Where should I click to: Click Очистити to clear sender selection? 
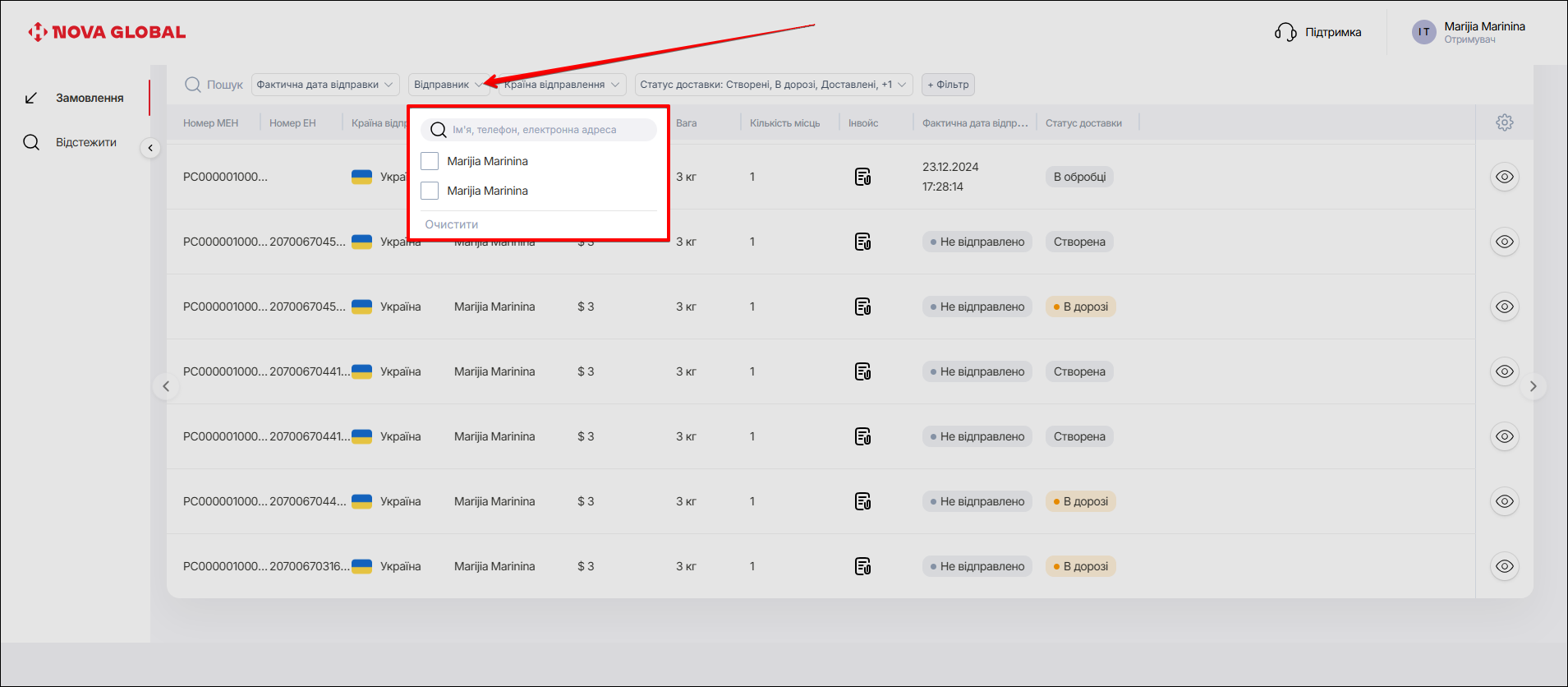coord(451,224)
